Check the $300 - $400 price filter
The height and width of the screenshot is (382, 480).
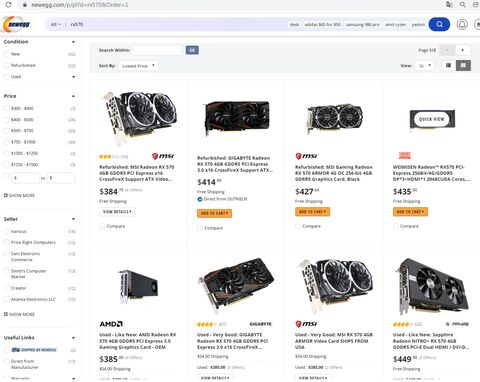(x=6, y=108)
